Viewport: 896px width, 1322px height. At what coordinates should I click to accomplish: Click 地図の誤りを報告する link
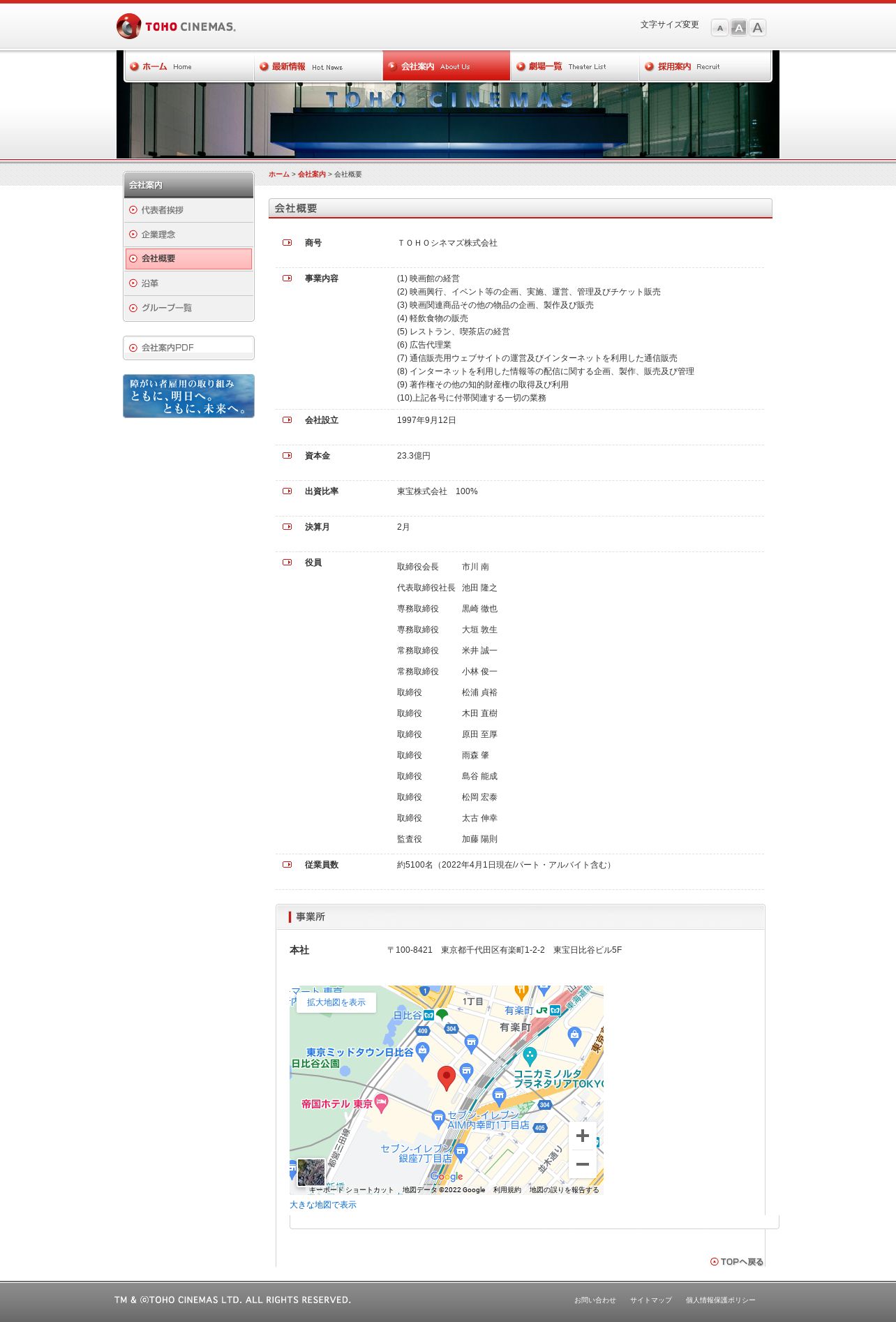point(565,1190)
